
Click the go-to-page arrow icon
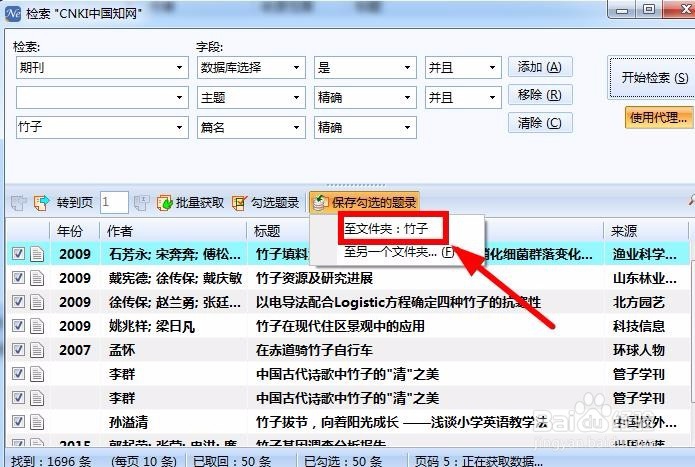coord(42,203)
